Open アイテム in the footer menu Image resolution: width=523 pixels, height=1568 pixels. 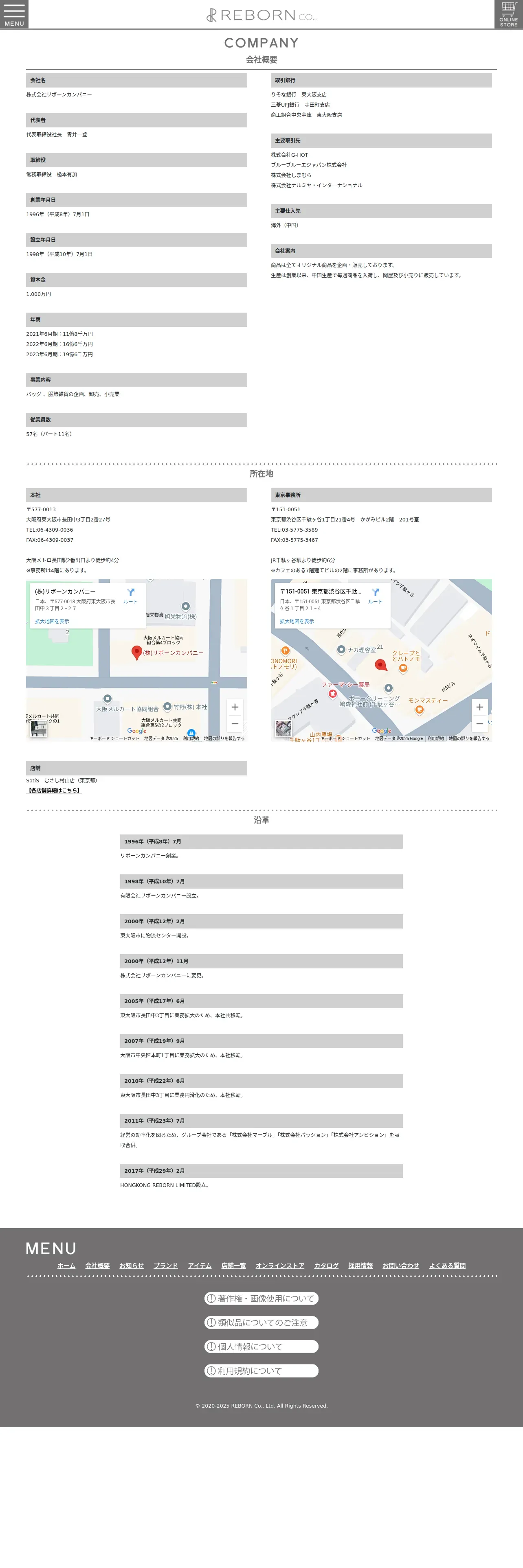[200, 1266]
